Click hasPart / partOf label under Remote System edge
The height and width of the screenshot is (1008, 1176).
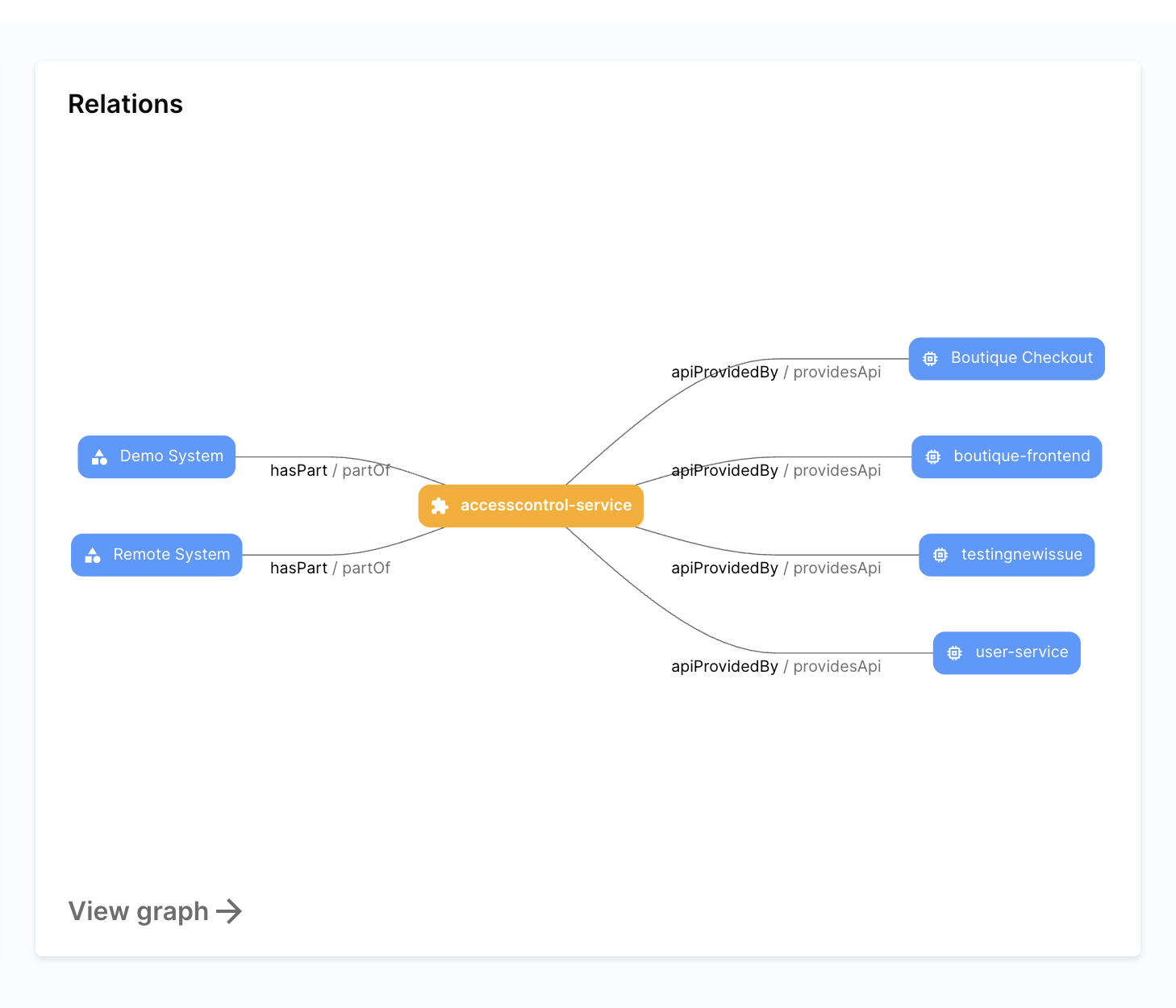click(x=330, y=569)
